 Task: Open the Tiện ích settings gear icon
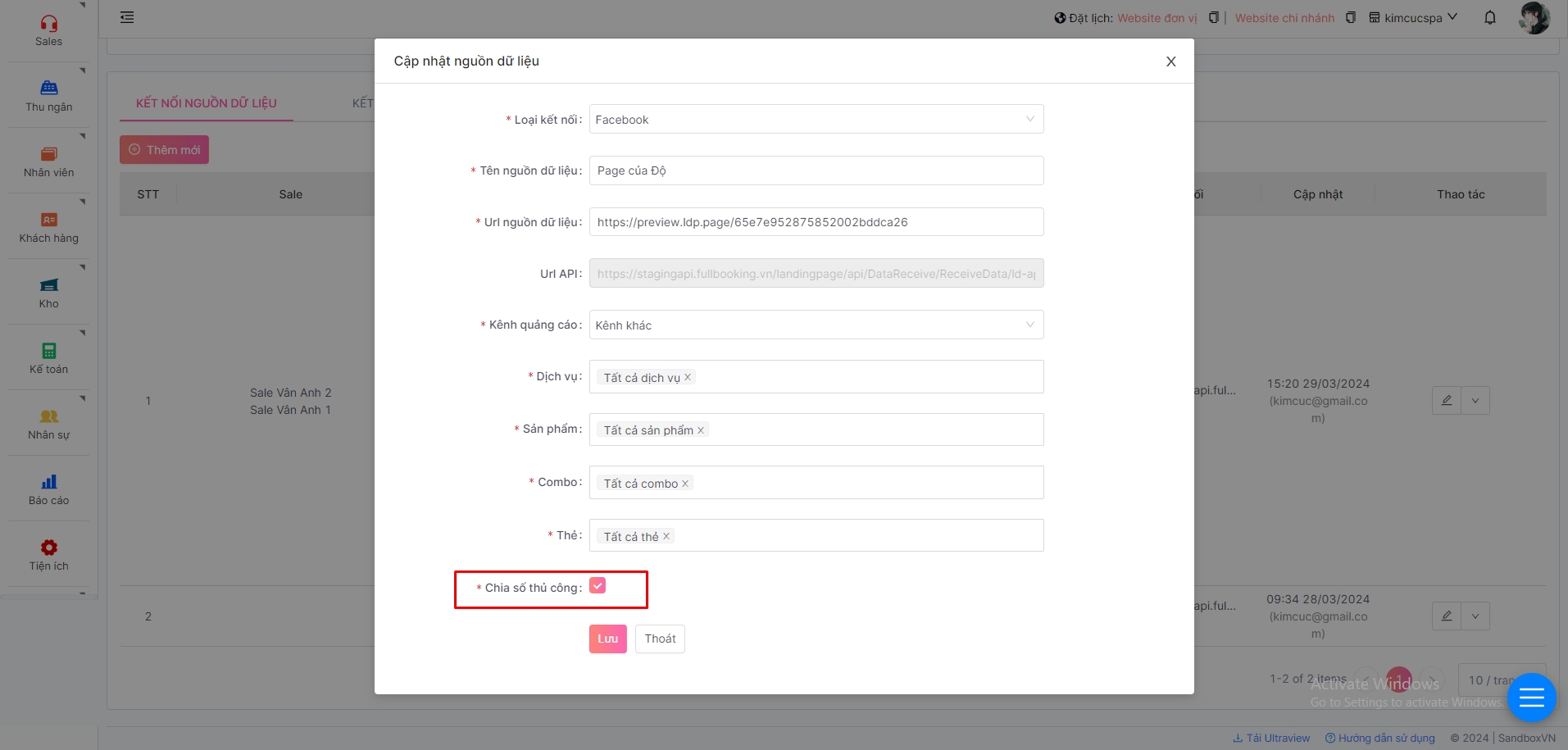tap(48, 548)
